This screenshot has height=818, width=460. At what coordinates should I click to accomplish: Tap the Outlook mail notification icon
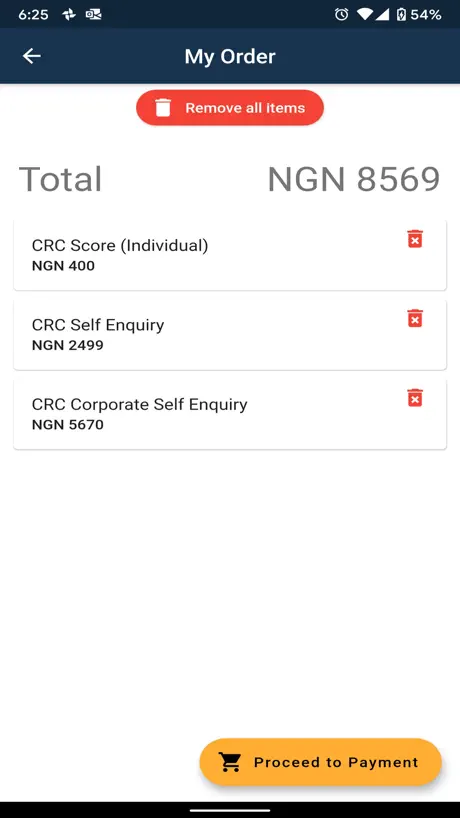click(93, 15)
